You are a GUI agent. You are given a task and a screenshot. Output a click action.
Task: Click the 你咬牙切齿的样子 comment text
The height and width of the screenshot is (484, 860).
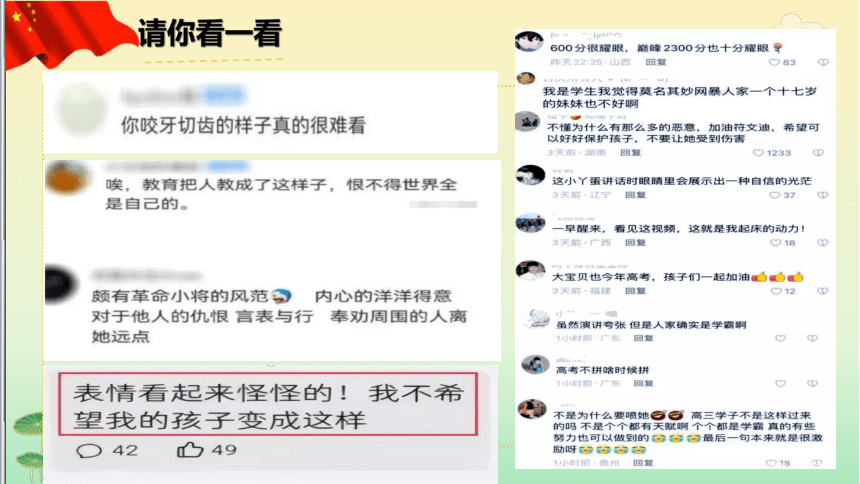(x=243, y=125)
